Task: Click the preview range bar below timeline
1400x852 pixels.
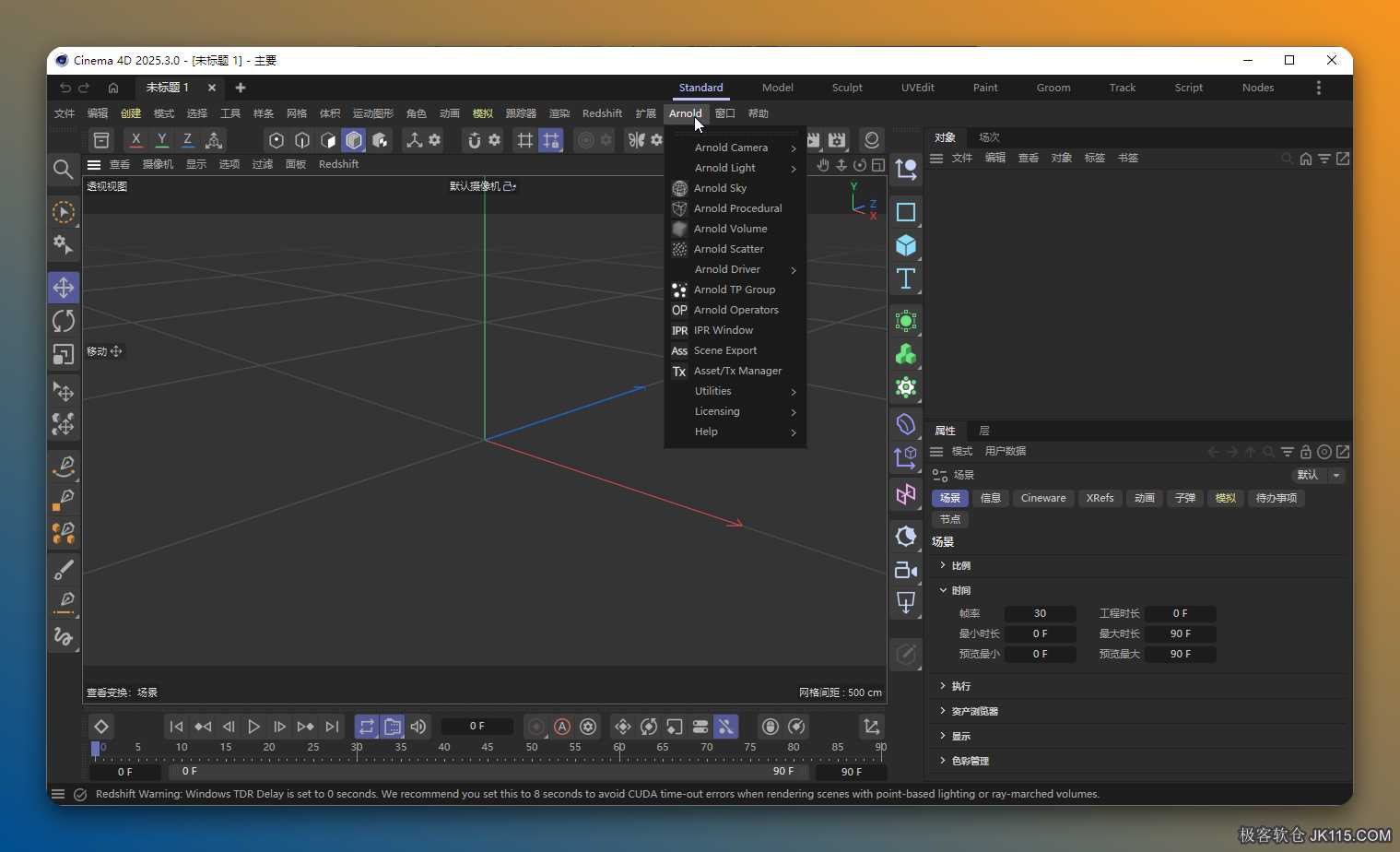Action: 488,772
